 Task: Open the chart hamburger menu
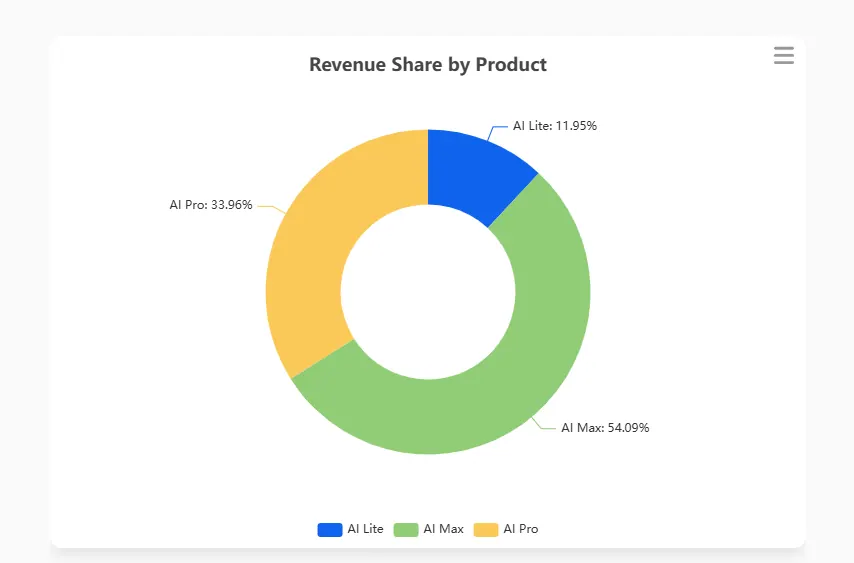point(783,56)
